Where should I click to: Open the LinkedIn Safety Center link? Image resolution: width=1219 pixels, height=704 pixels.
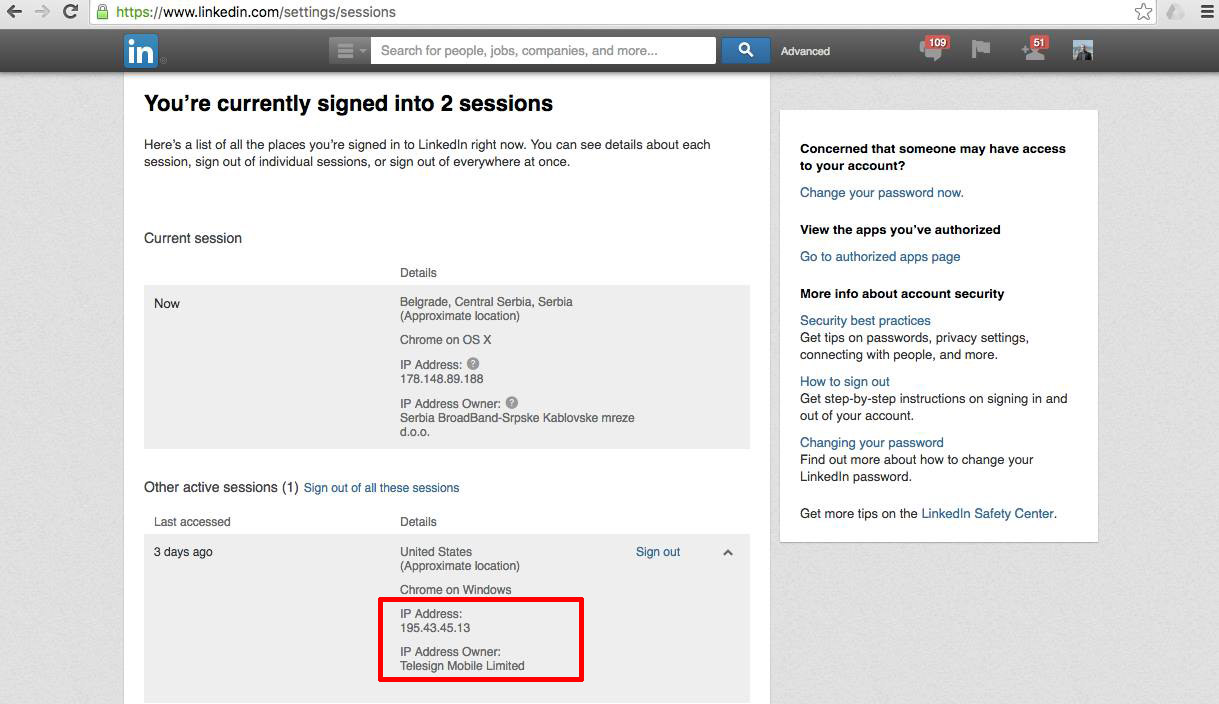(987, 514)
